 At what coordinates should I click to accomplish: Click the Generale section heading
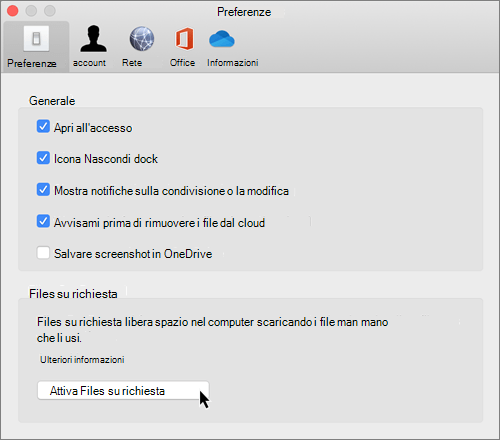click(x=52, y=101)
